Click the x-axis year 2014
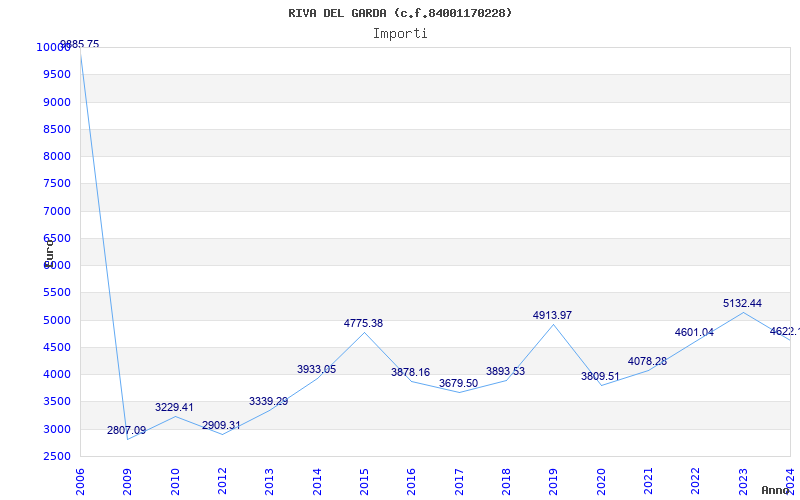Image resolution: width=800 pixels, height=500 pixels. pyautogui.click(x=317, y=482)
